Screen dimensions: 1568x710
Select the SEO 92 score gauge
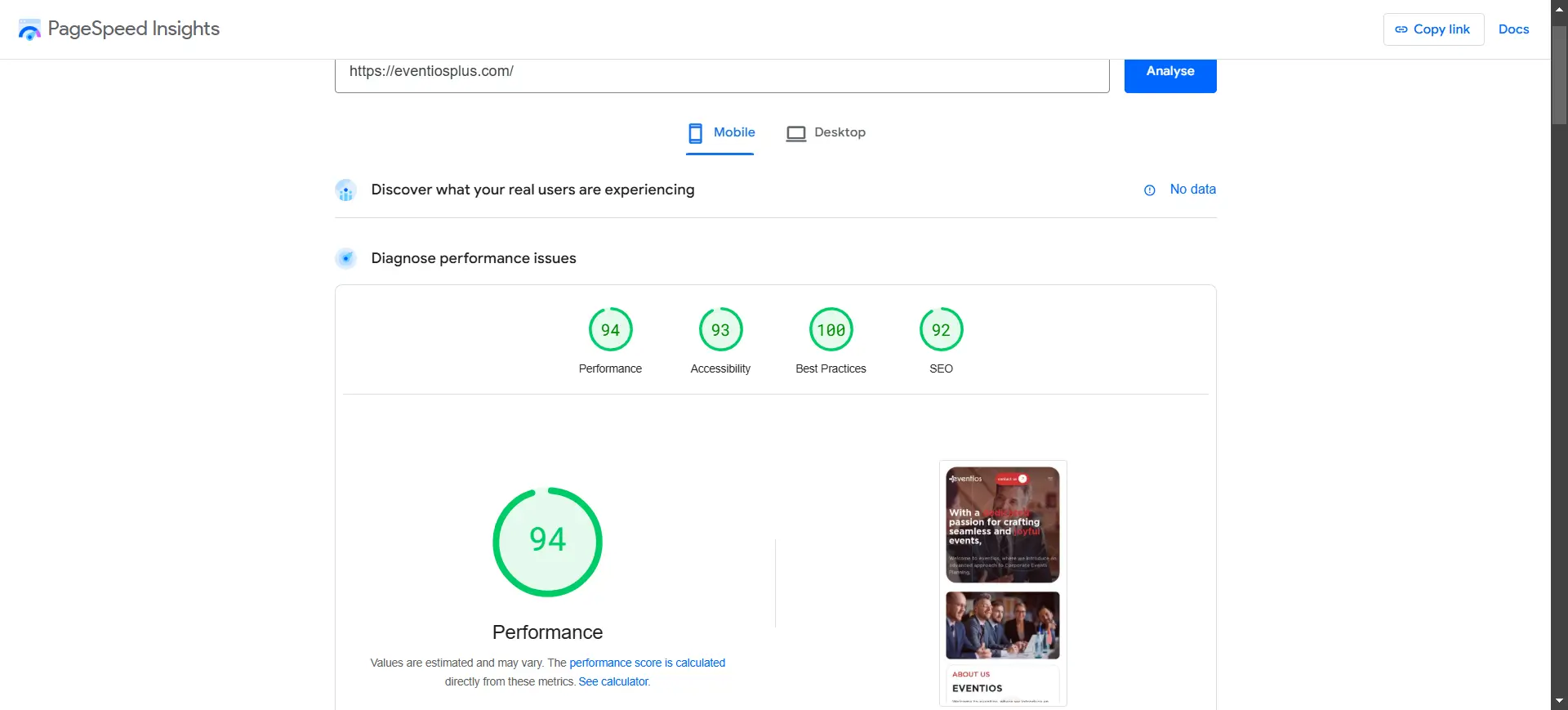pos(942,329)
